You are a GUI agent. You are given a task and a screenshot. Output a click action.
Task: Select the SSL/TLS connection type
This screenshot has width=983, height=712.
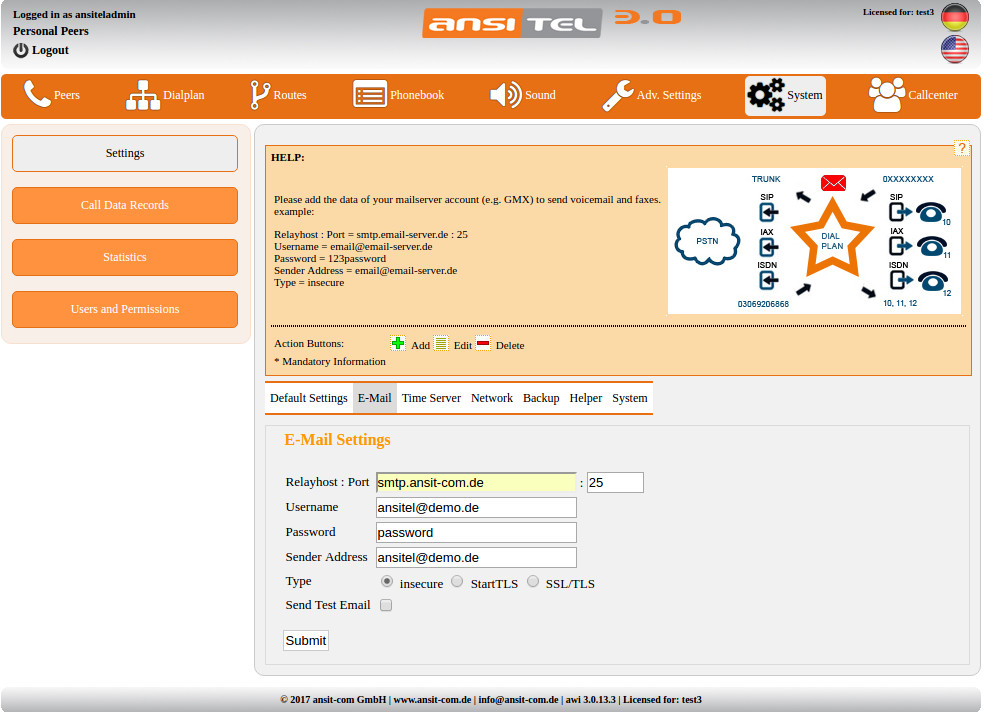(x=533, y=581)
